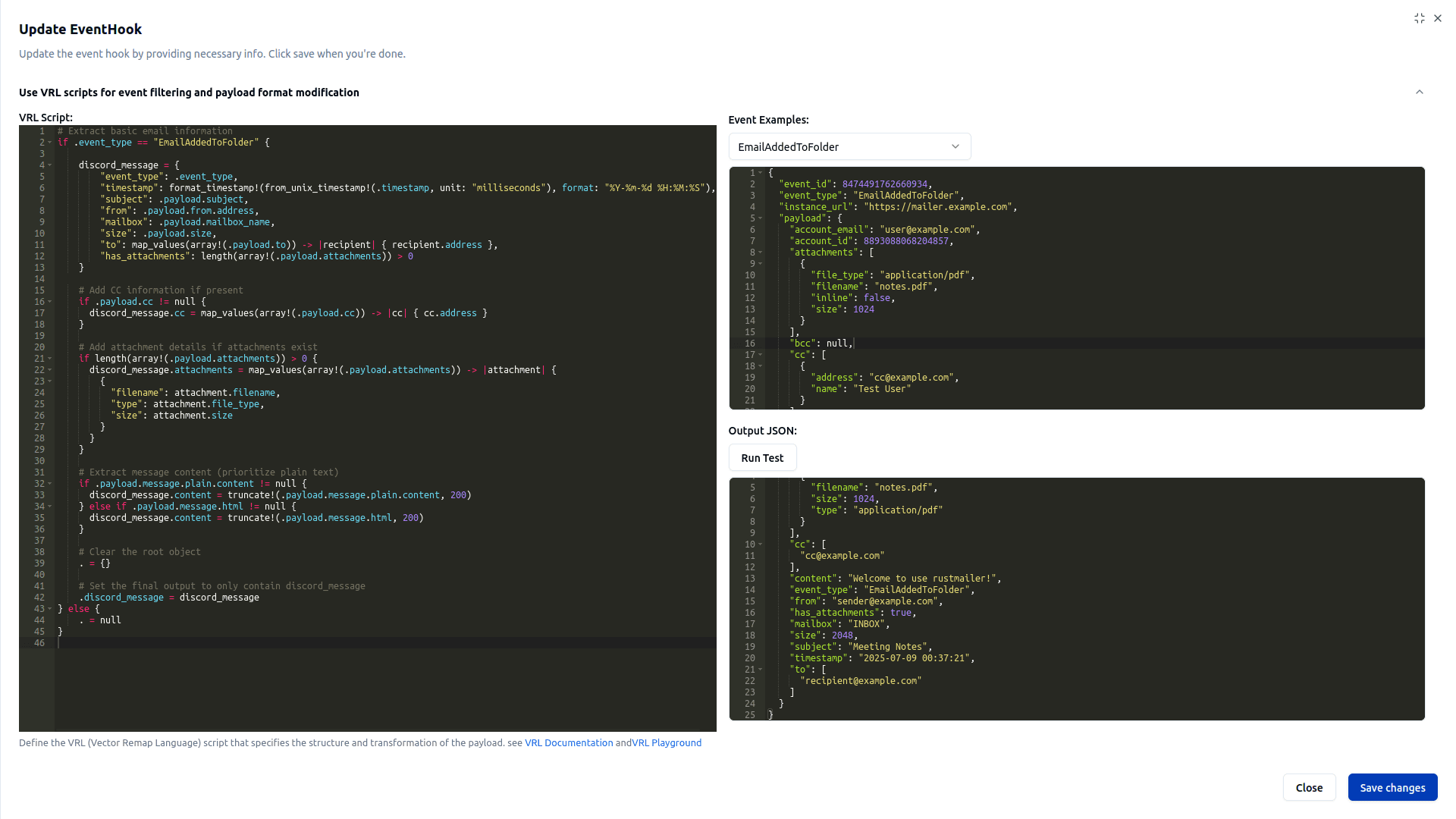
Task: Open the EmailAddedToFolder event examples dropdown
Action: pyautogui.click(x=849, y=147)
